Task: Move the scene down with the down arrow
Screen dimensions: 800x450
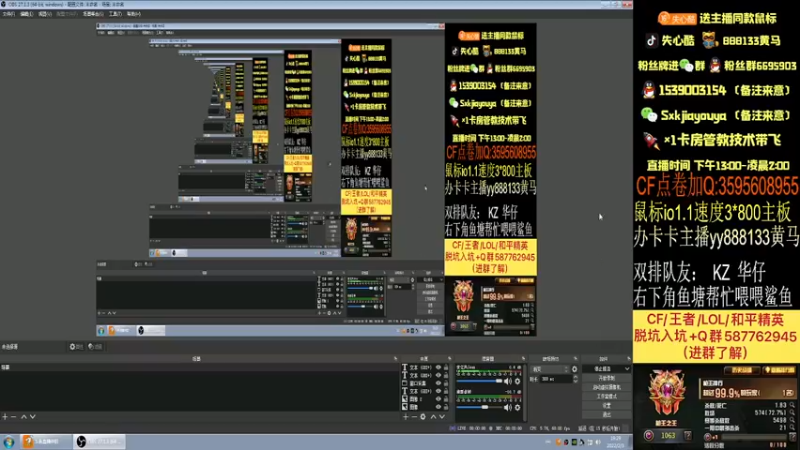Action: click(x=33, y=417)
